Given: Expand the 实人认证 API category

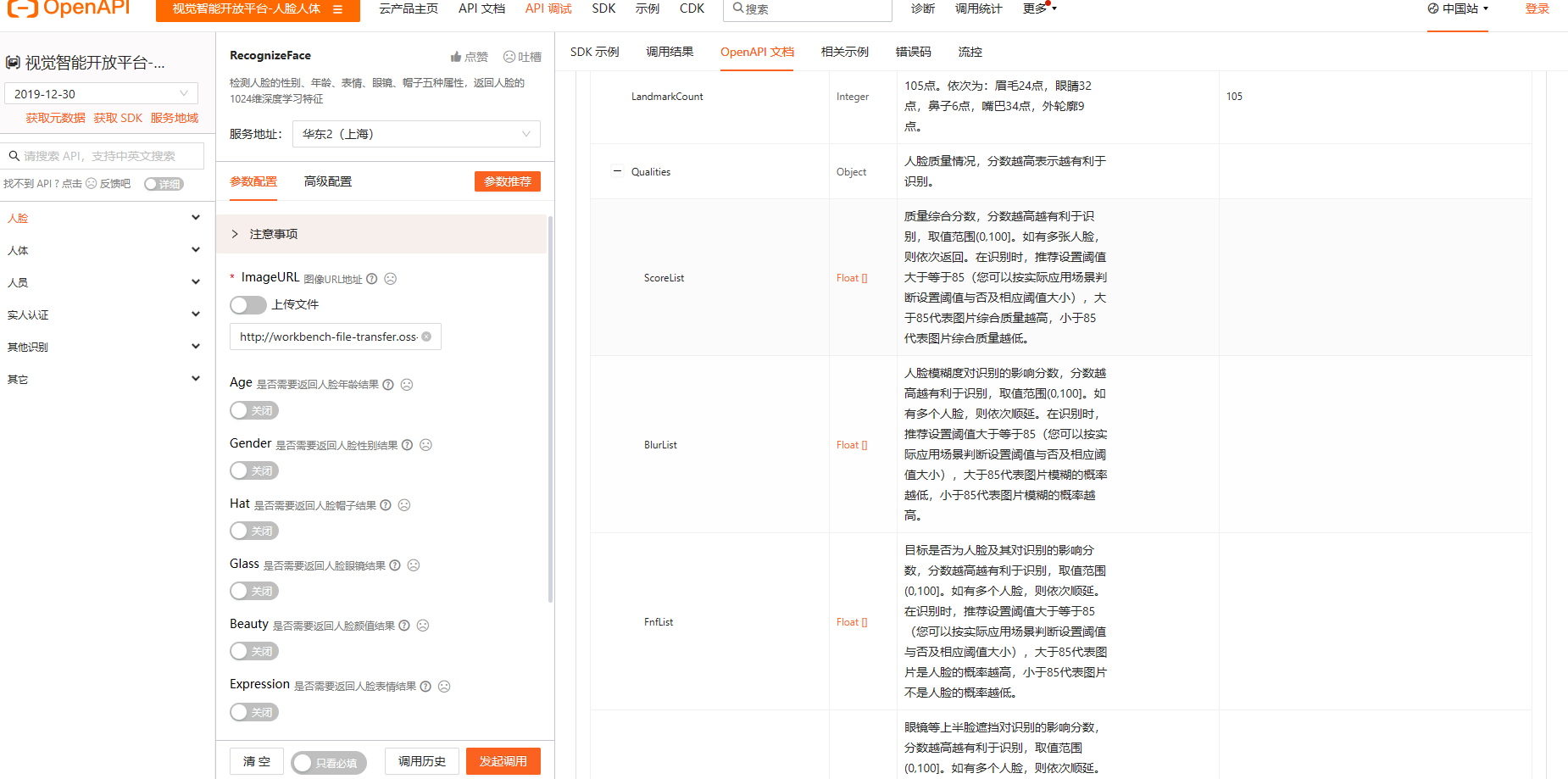Looking at the screenshot, I should 103,314.
